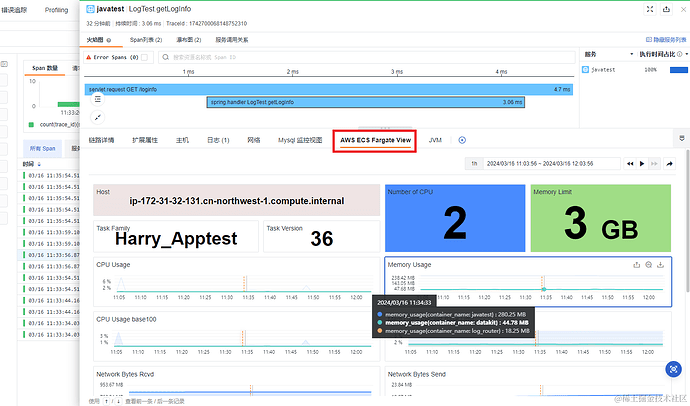Screen dimensions: 690x406
Task: Click the span search input field
Action: (367, 57)
